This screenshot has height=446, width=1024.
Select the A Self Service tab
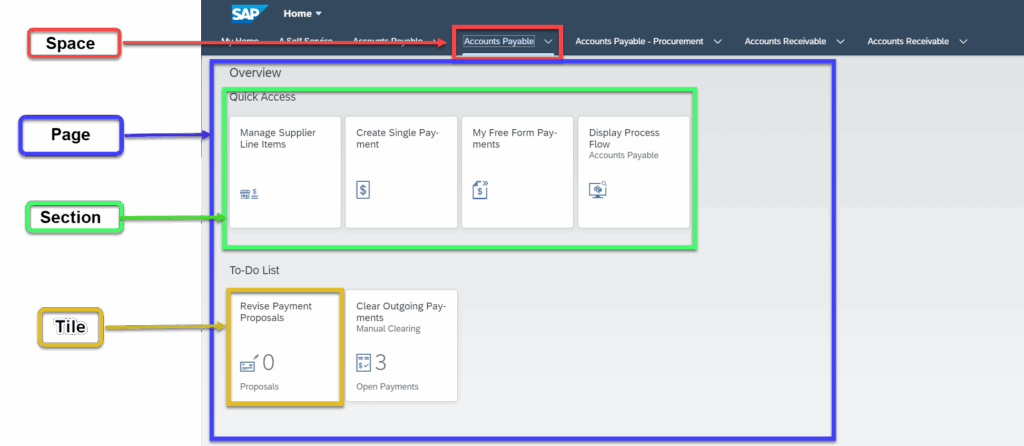pyautogui.click(x=305, y=42)
